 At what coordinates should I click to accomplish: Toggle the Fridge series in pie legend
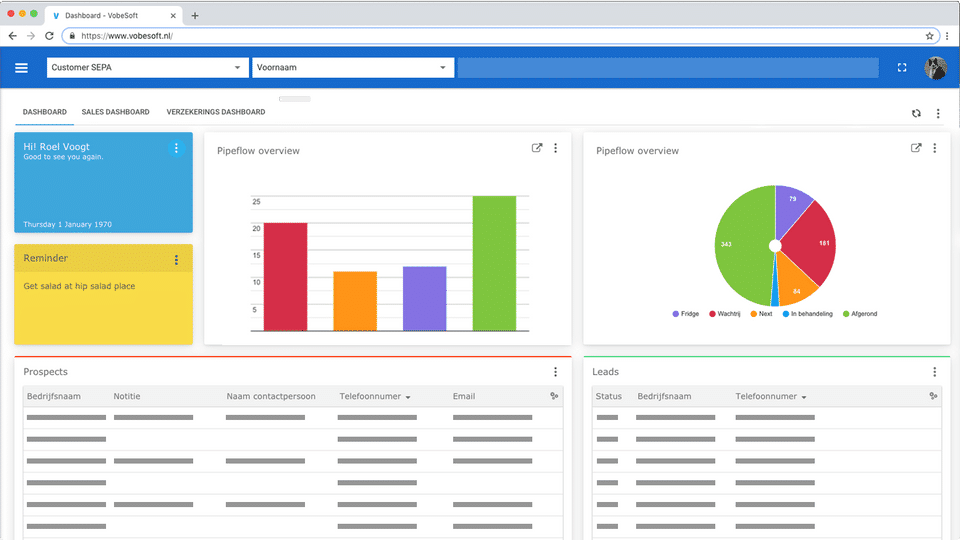pos(686,314)
